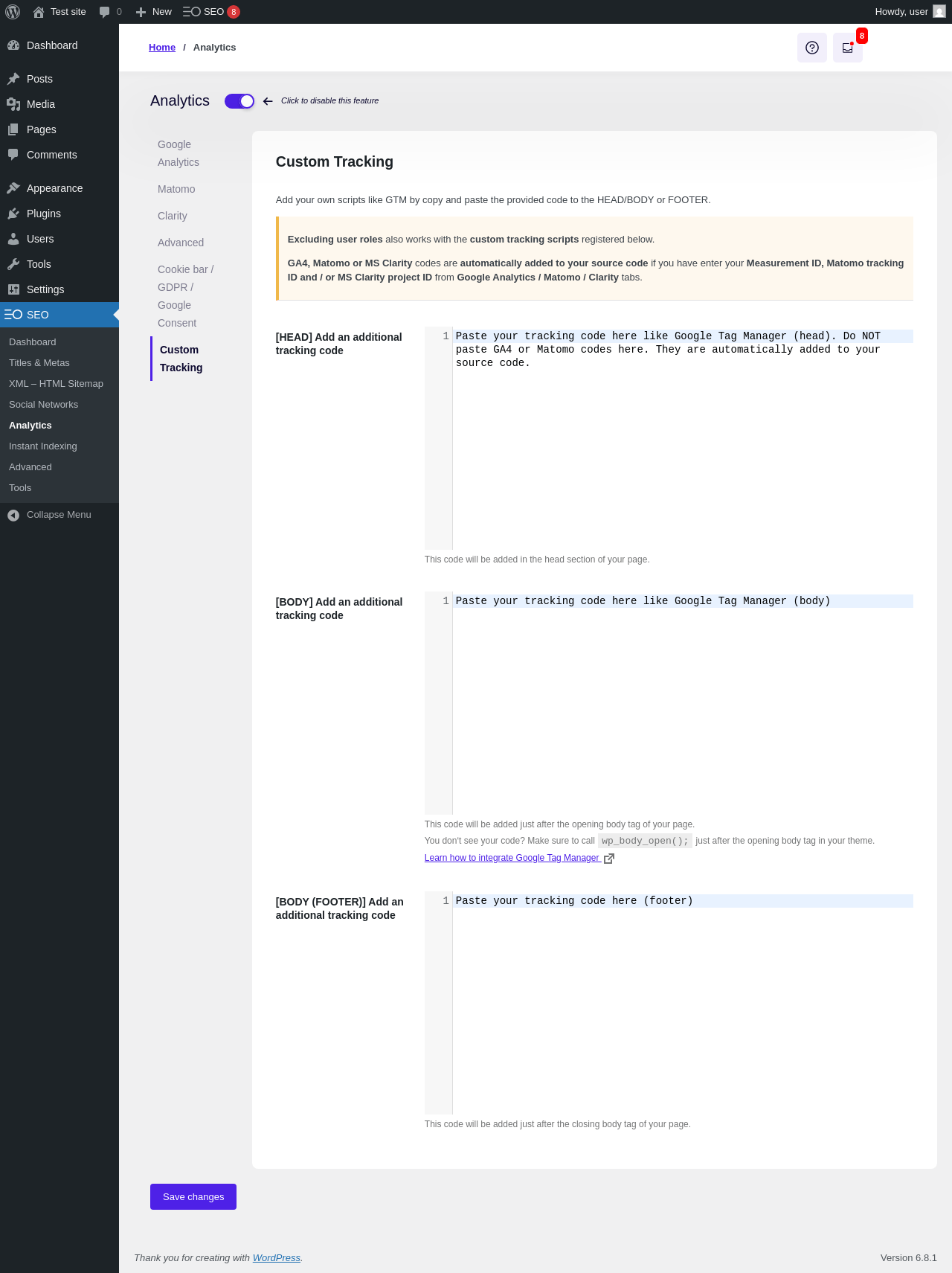
Task: Click the Appearance brush icon
Action: 13,188
